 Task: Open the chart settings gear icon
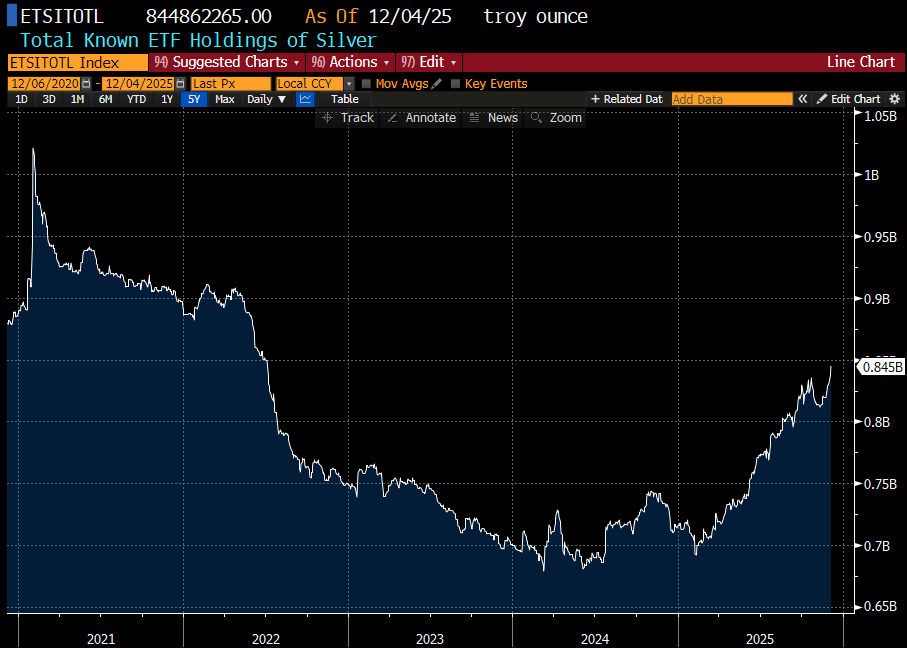(894, 99)
